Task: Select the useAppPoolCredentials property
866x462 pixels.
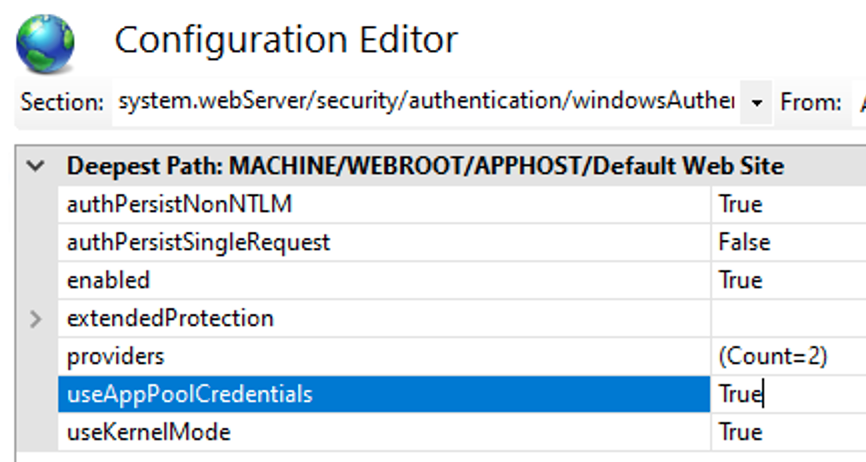Action: point(190,394)
